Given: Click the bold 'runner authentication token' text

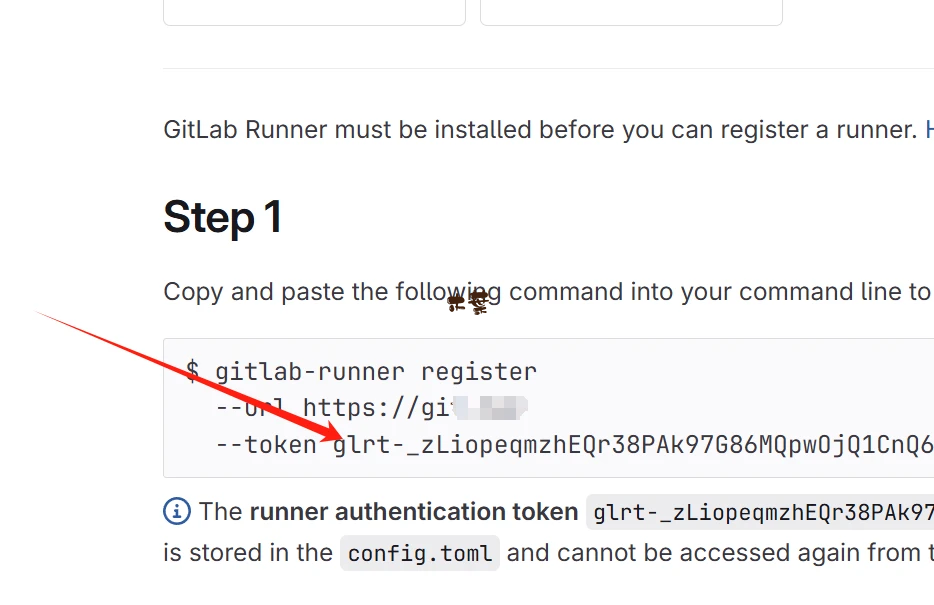Looking at the screenshot, I should point(414,512).
